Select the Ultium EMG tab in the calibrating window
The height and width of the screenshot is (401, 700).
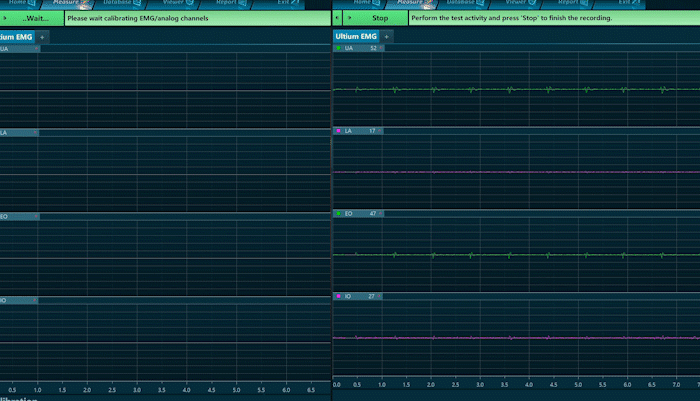coord(16,37)
